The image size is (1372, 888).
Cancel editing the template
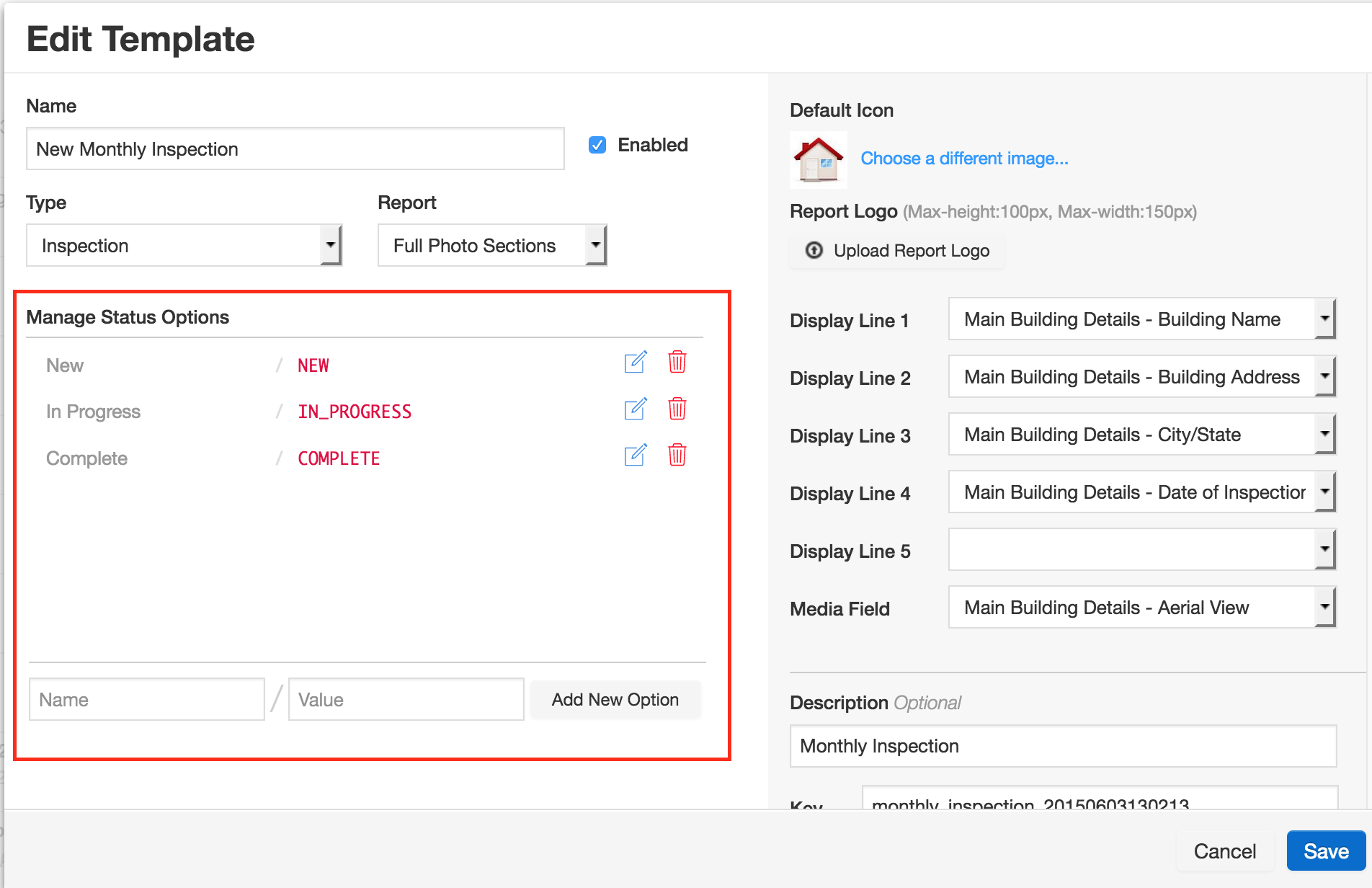click(1224, 851)
